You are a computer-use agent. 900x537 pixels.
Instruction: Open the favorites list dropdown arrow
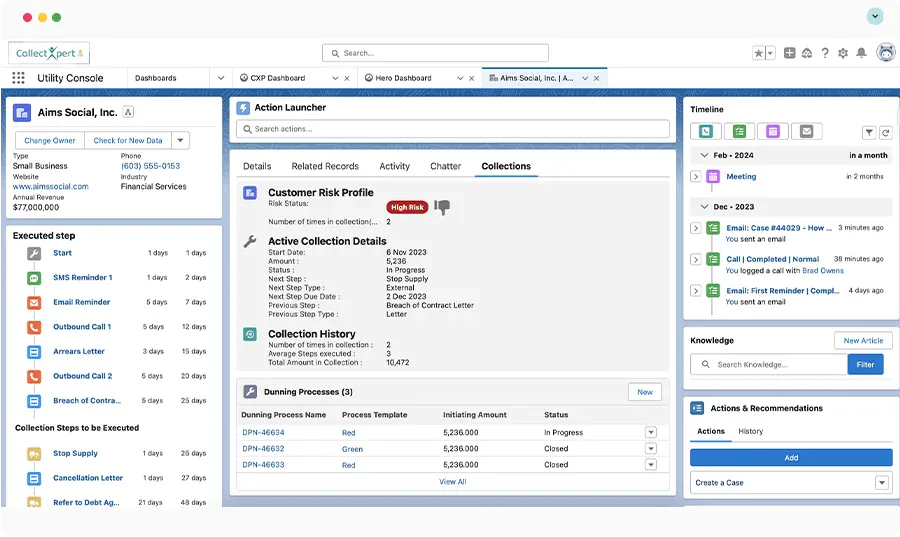pos(770,53)
